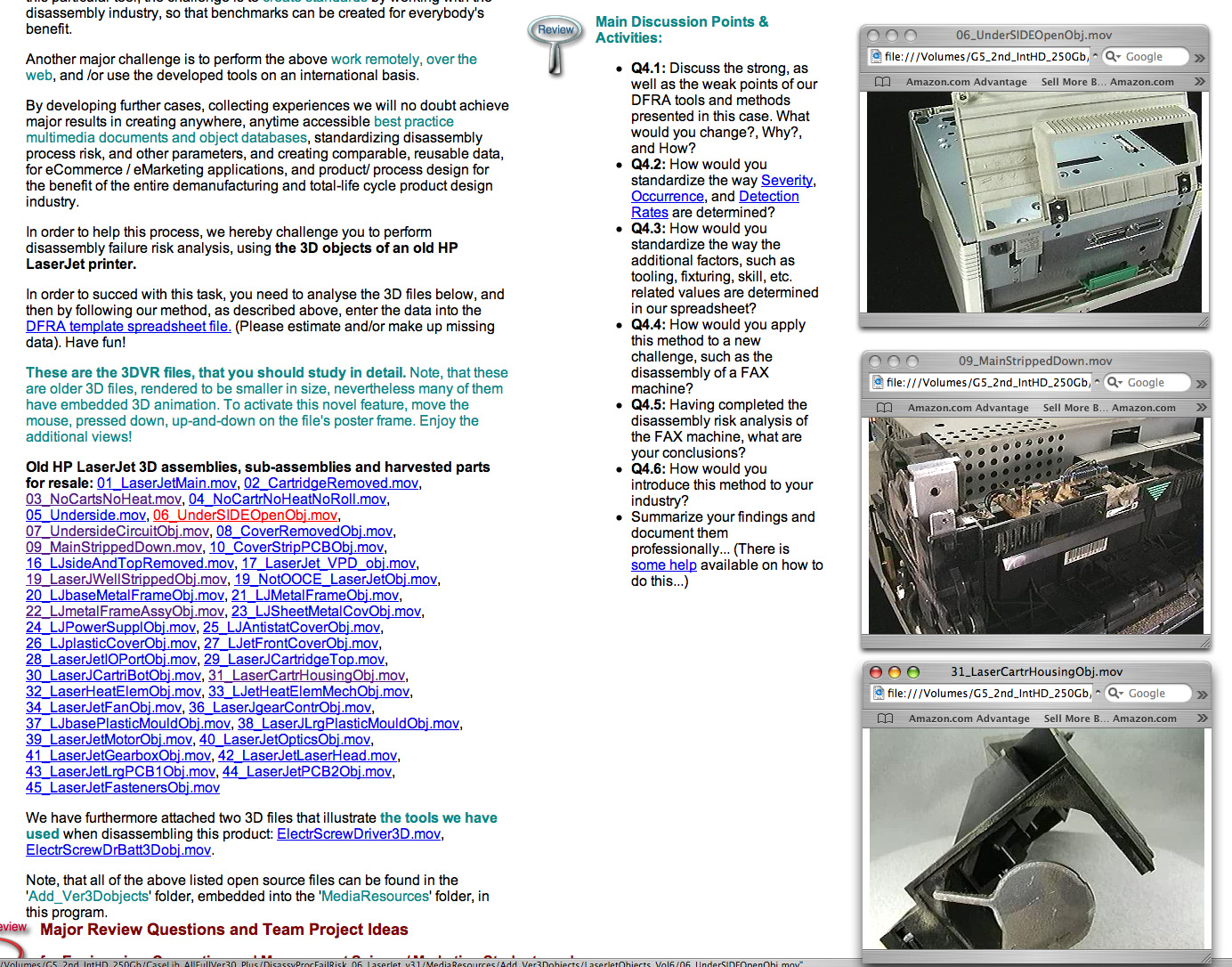Open Google search magnifier dropdown in 31_LaserCartrHousingObj.mov window
This screenshot has height=967, width=1232.
(x=1115, y=694)
